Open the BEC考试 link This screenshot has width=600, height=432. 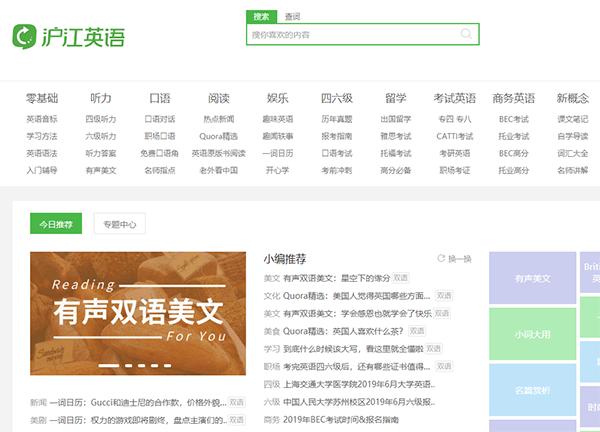coord(514,119)
